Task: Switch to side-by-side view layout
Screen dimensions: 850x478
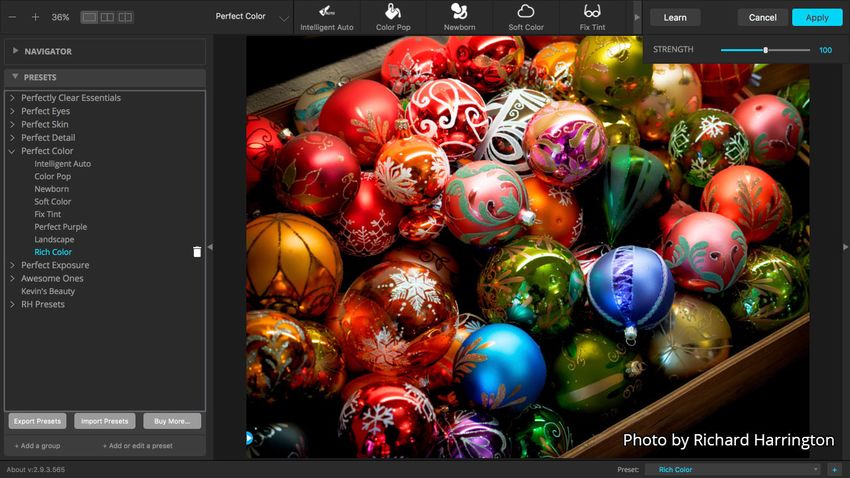Action: coord(107,17)
